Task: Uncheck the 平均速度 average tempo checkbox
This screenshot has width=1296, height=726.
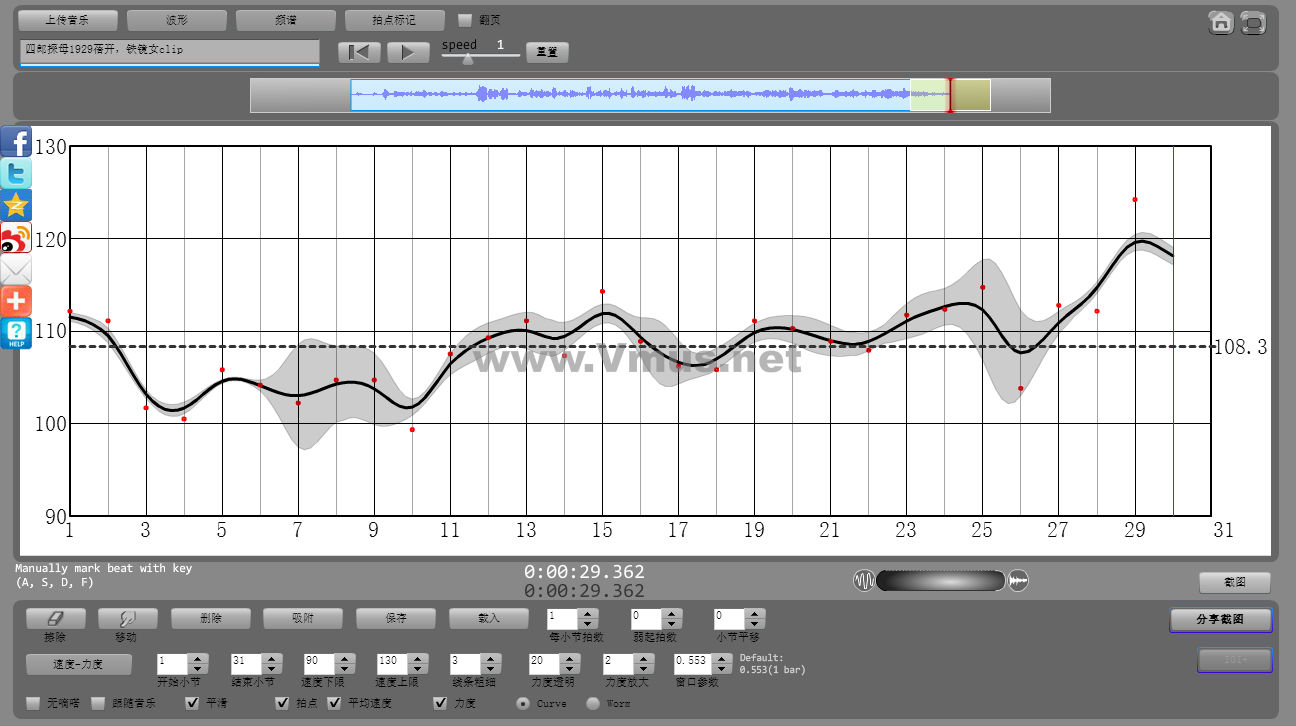Action: (334, 703)
